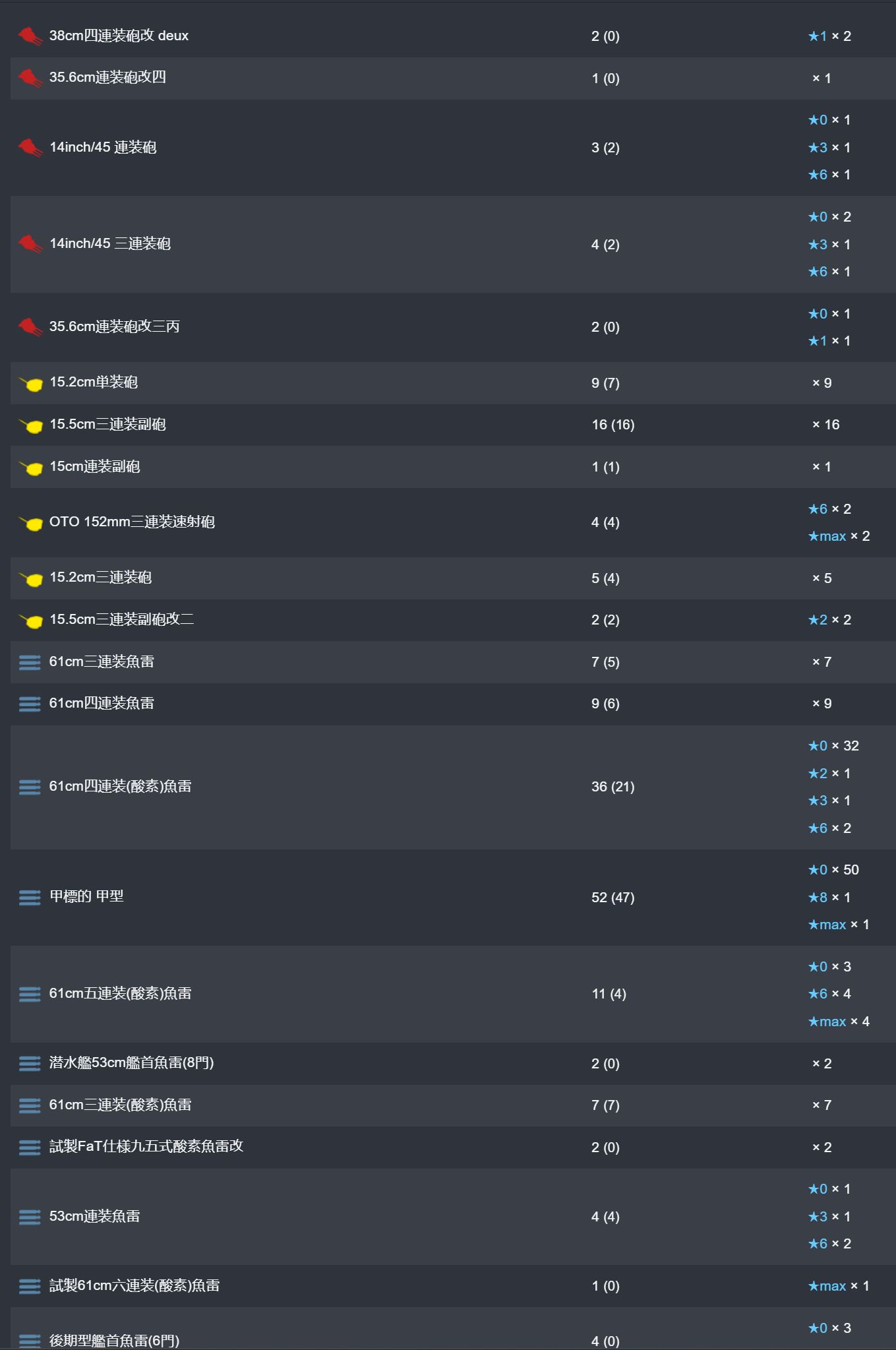Click the yellow secondary gun icon for 15.2cm単装砲
The image size is (896, 1350).
coord(31,383)
